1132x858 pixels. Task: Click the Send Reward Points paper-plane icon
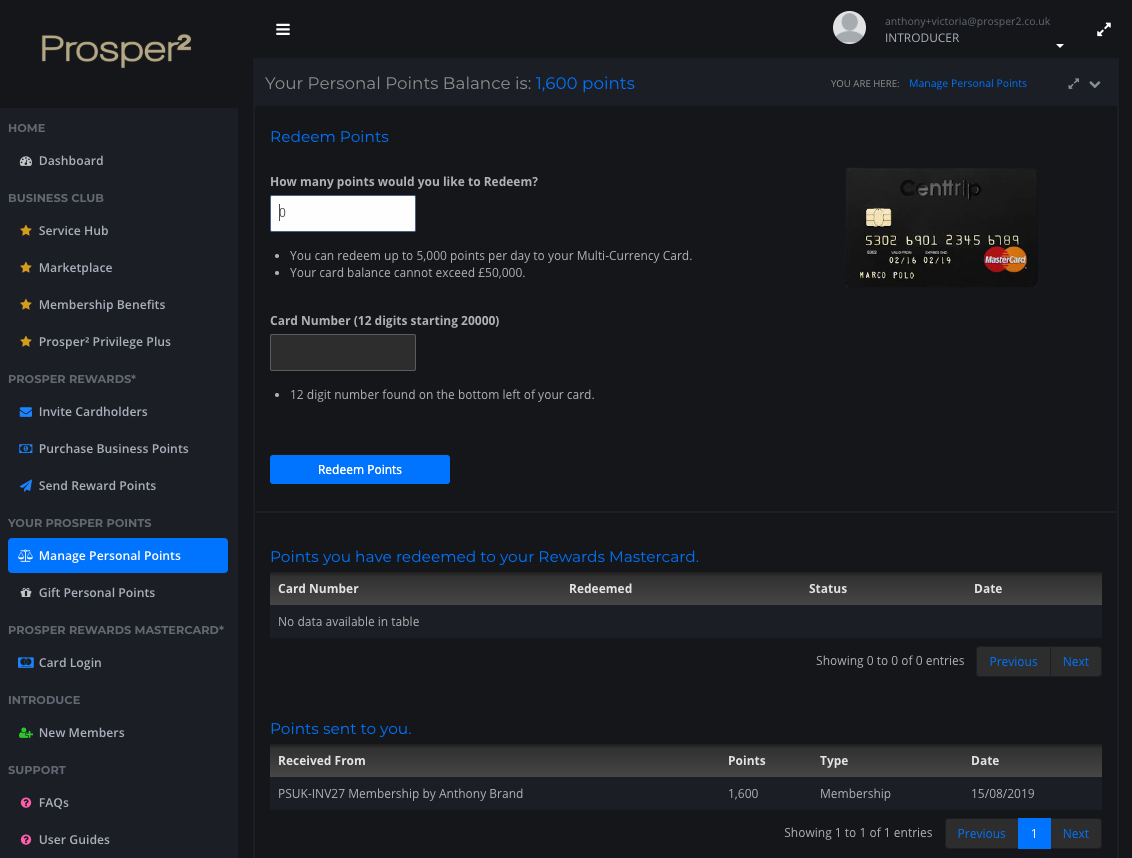click(x=26, y=485)
